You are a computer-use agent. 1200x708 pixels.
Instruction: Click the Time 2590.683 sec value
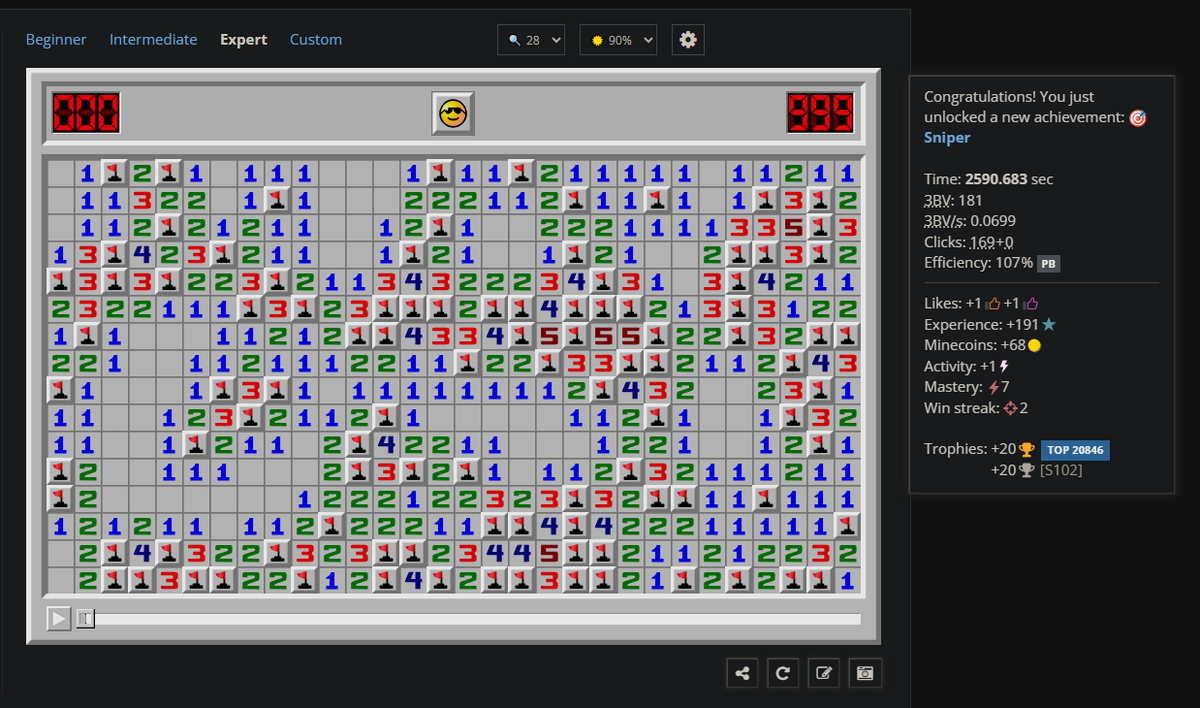tap(1009, 179)
